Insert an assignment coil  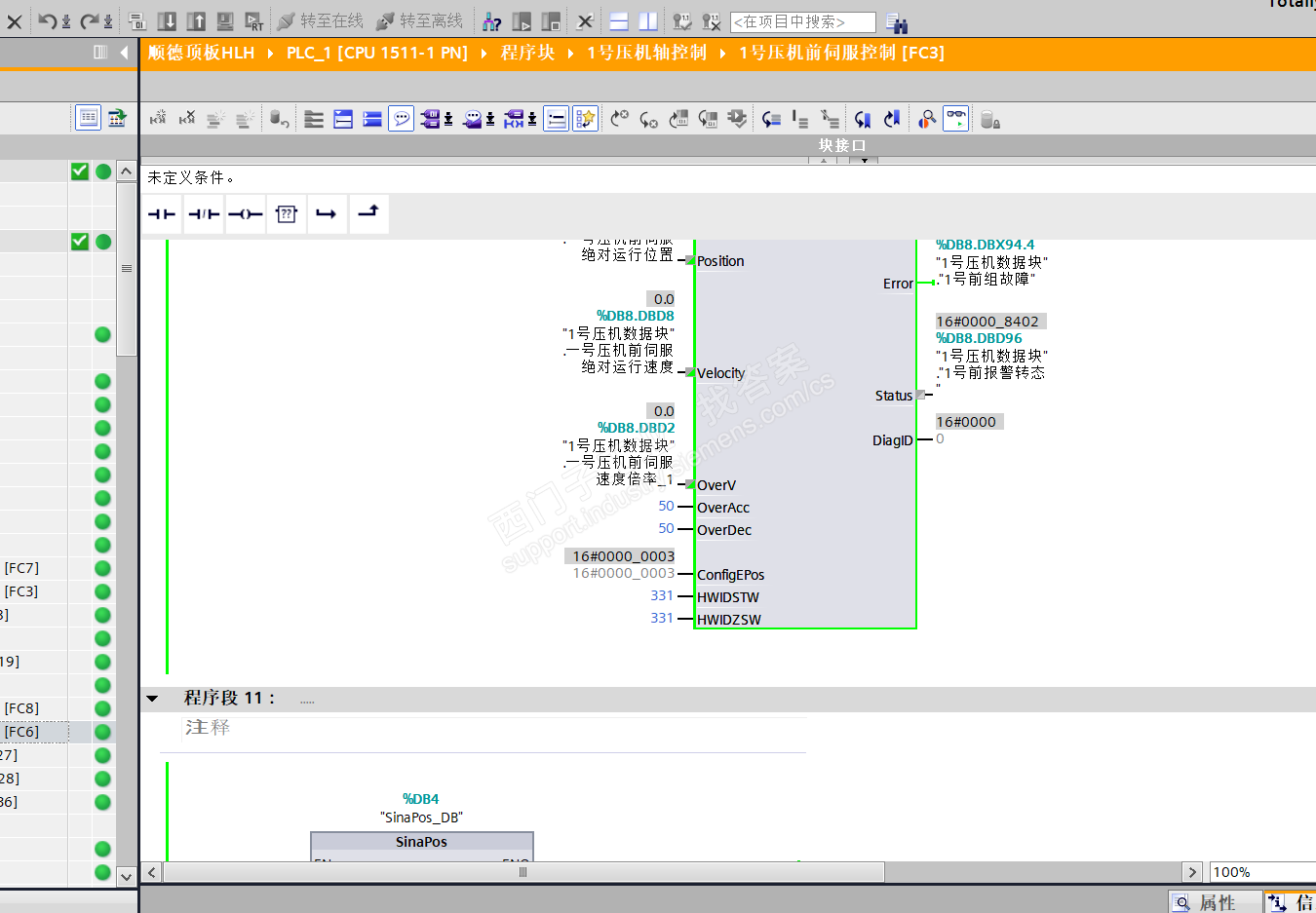click(245, 214)
